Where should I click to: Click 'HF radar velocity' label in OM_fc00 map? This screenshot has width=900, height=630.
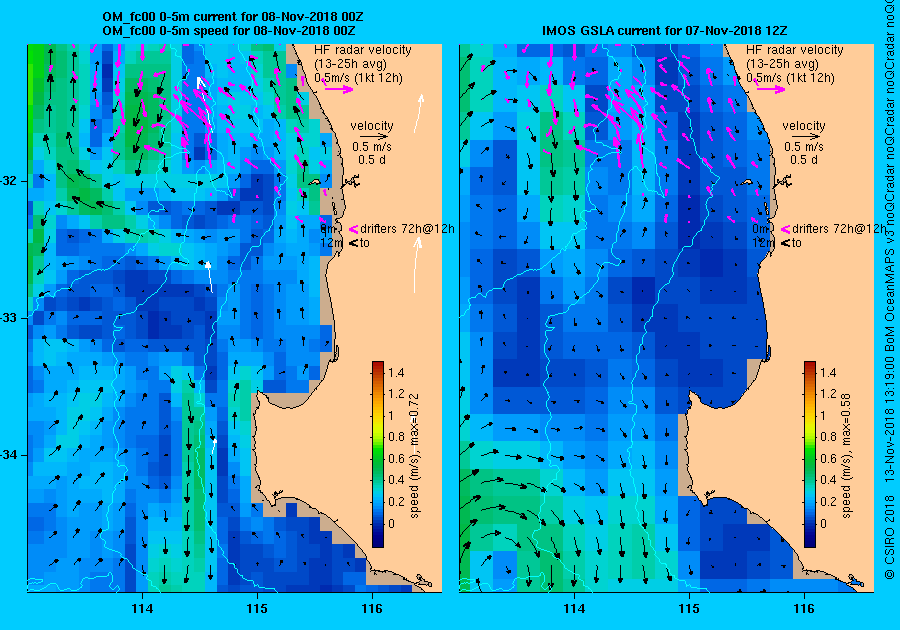pos(363,50)
